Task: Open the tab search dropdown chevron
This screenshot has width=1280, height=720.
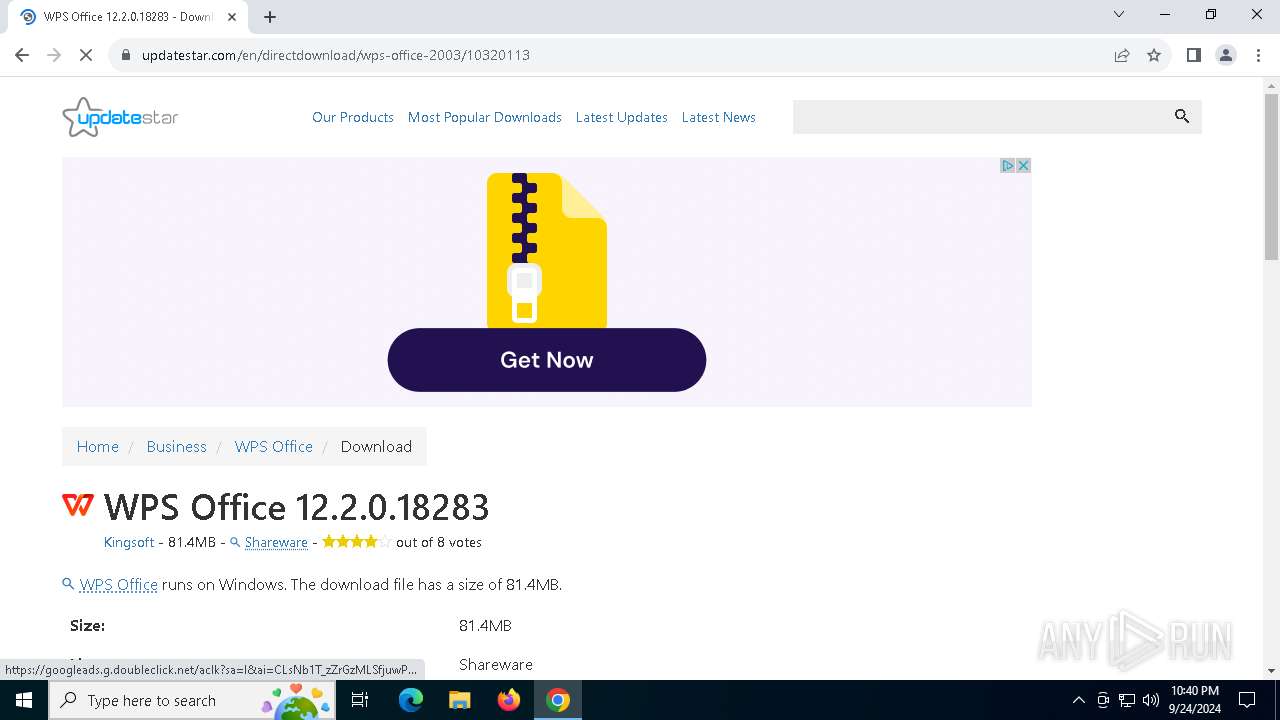Action: (x=1119, y=14)
